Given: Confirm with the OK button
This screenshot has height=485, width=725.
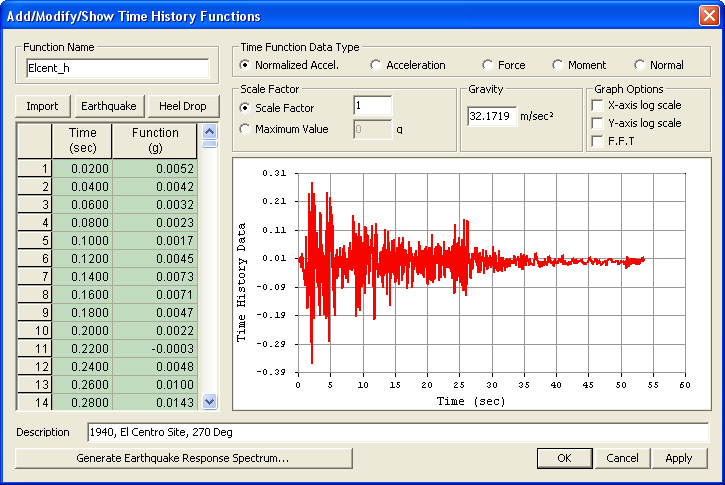Looking at the screenshot, I should (565, 458).
